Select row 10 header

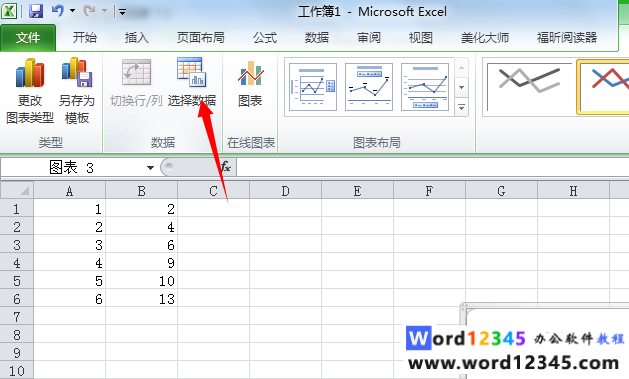[x=17, y=371]
